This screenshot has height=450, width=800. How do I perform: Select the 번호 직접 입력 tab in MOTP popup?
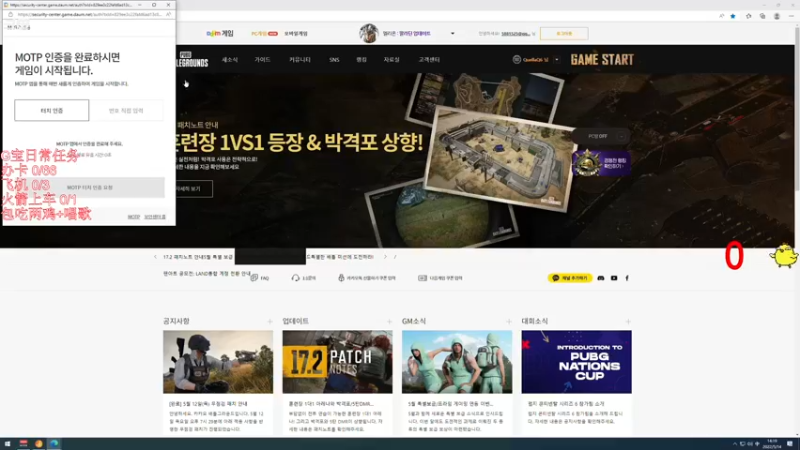126,110
